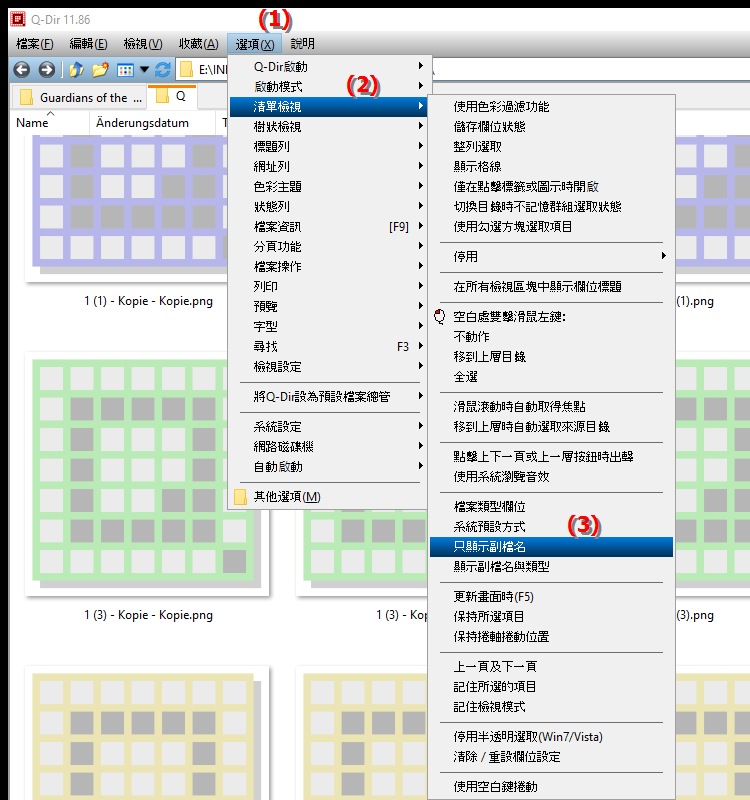Screen dimensions: 750x800
Task: Go forward with the right arrow button
Action: 46,69
